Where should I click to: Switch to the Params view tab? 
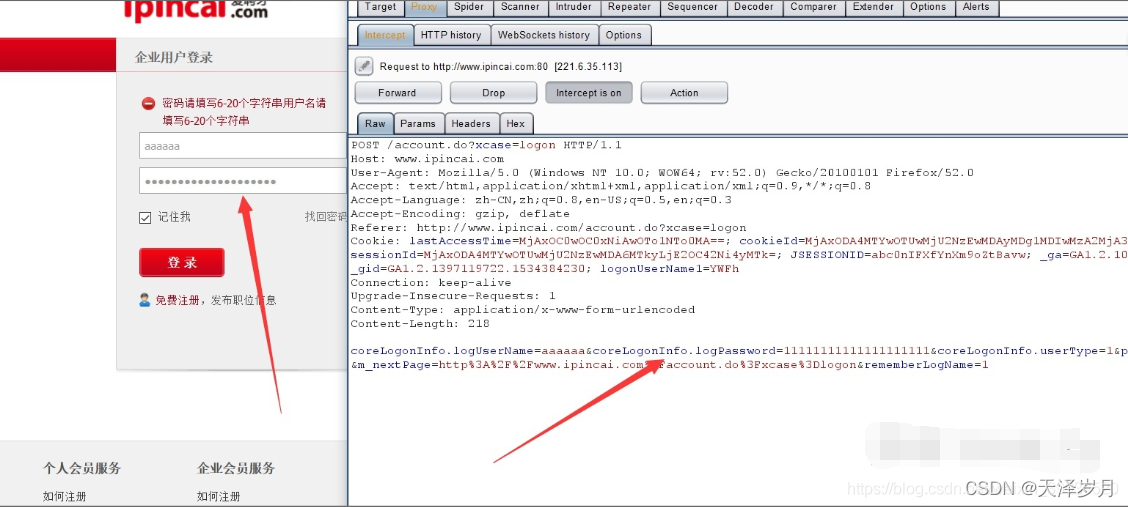[x=418, y=124]
